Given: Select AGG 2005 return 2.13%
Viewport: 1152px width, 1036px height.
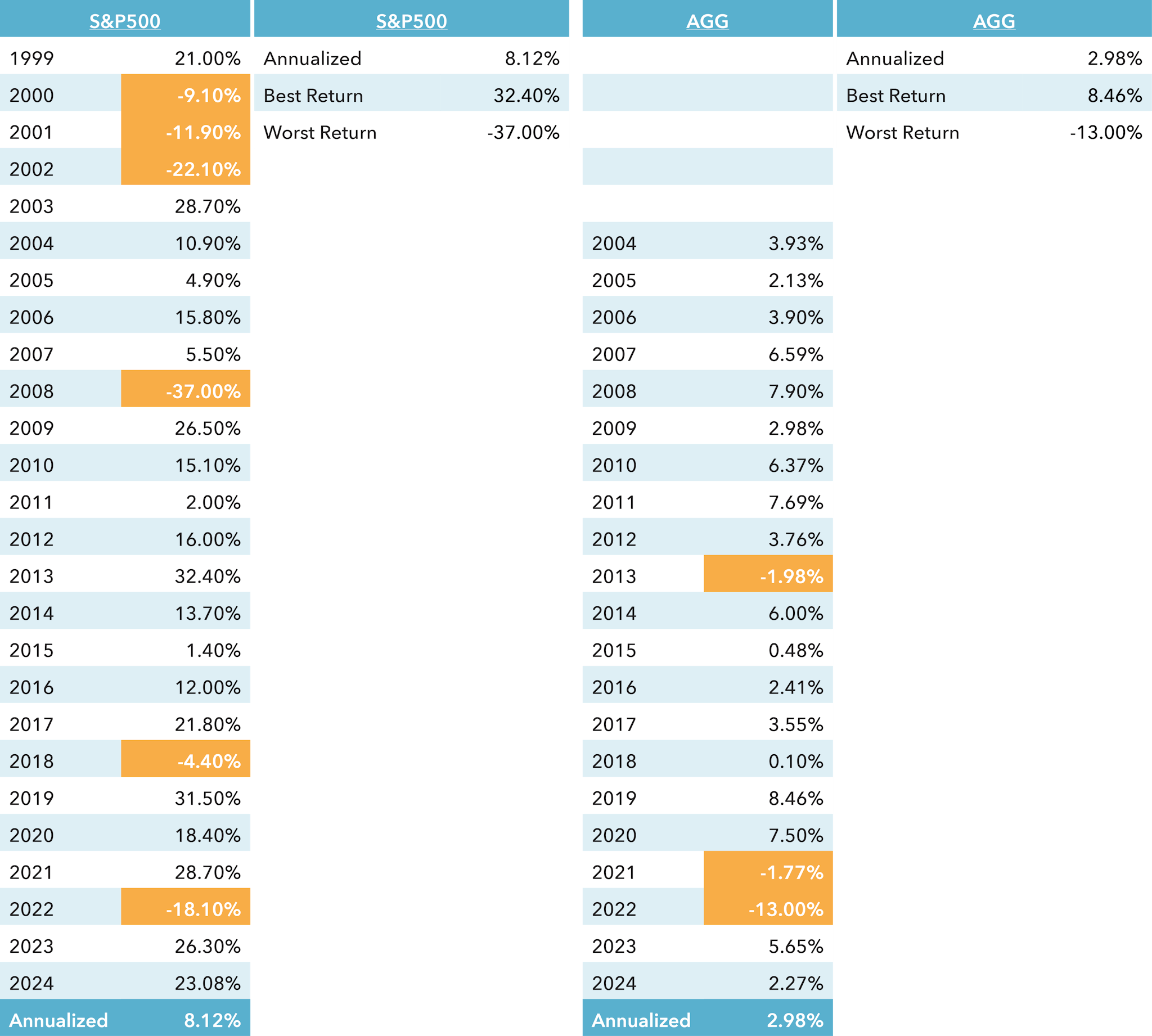Looking at the screenshot, I should 796,281.
